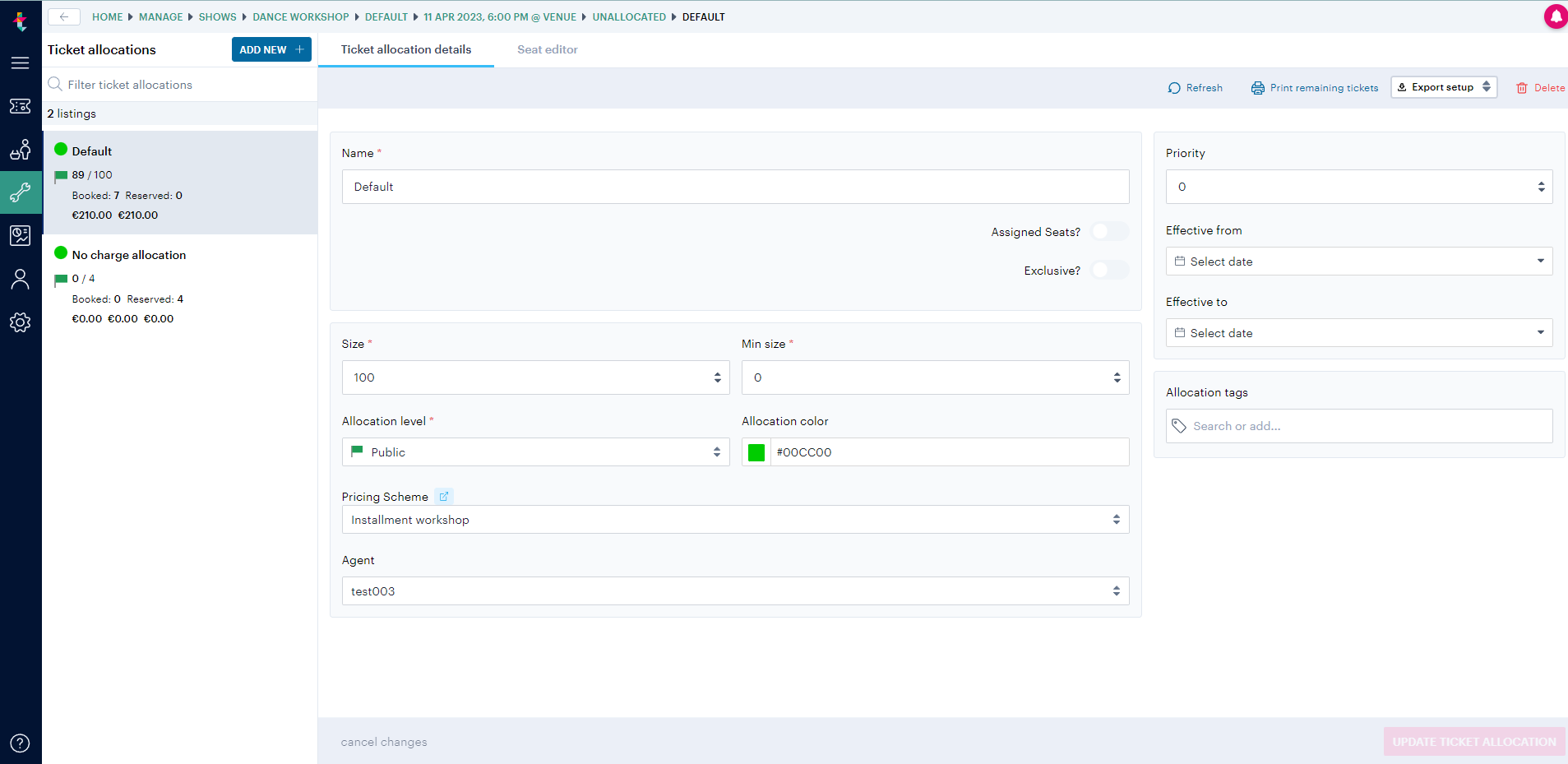Open the hamburger navigation menu
1568x764 pixels.
[21, 63]
